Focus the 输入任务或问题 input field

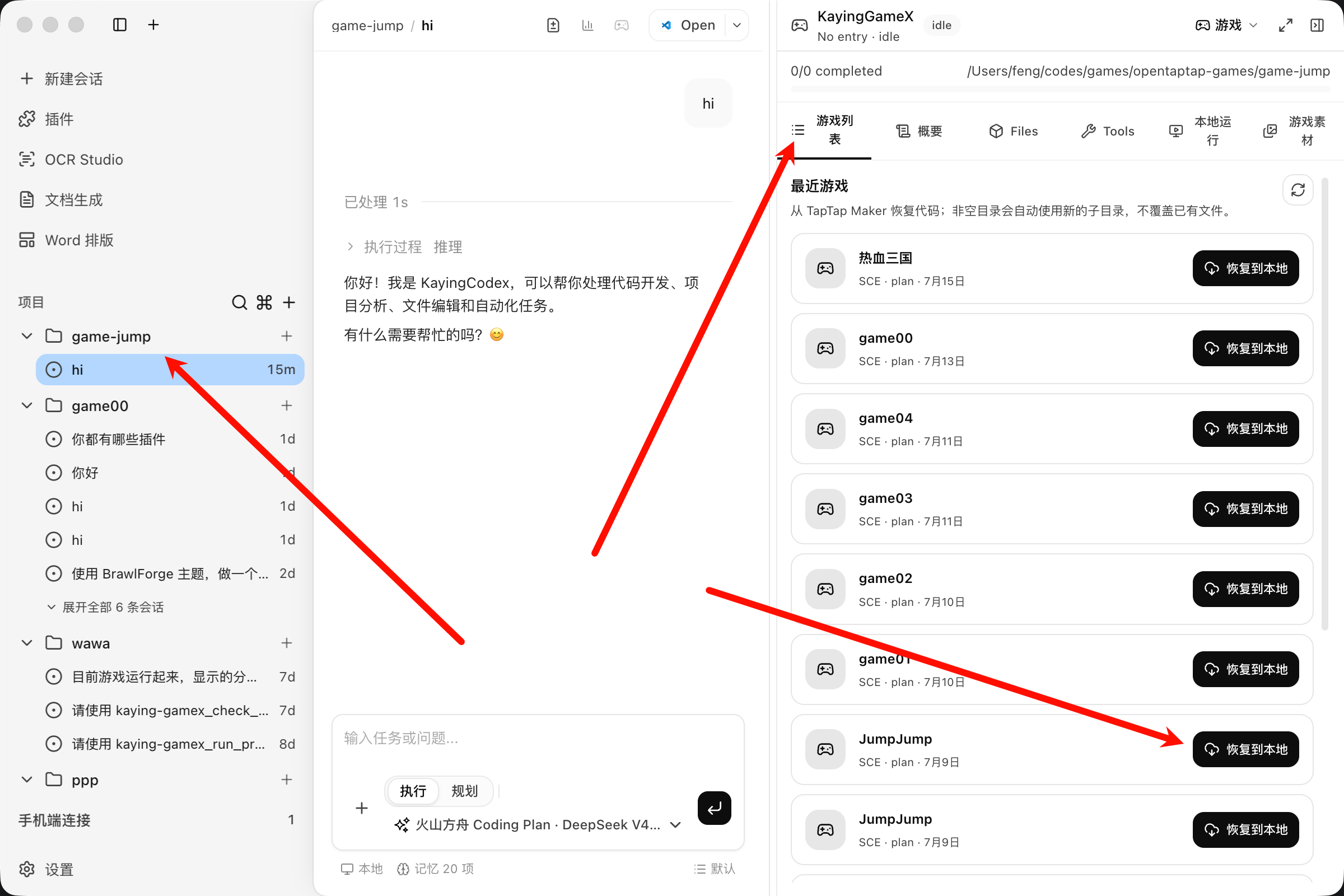click(537, 738)
